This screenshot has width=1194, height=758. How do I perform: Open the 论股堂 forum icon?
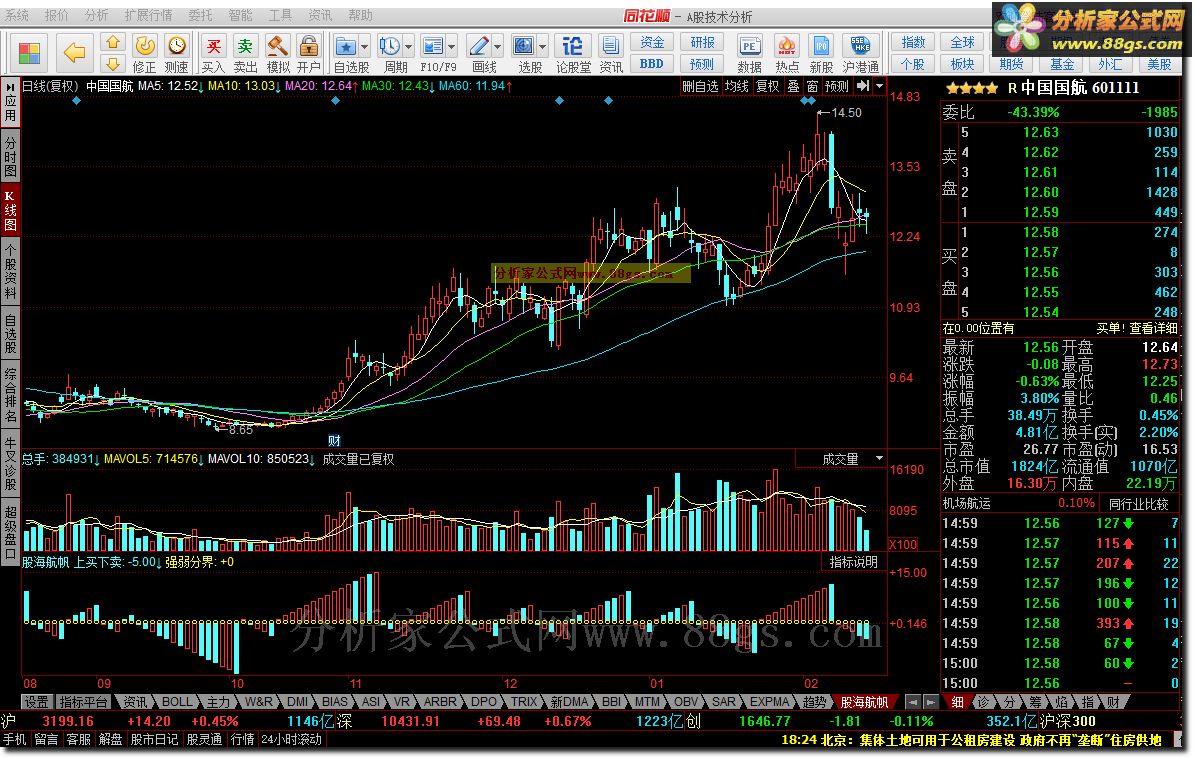coord(573,46)
